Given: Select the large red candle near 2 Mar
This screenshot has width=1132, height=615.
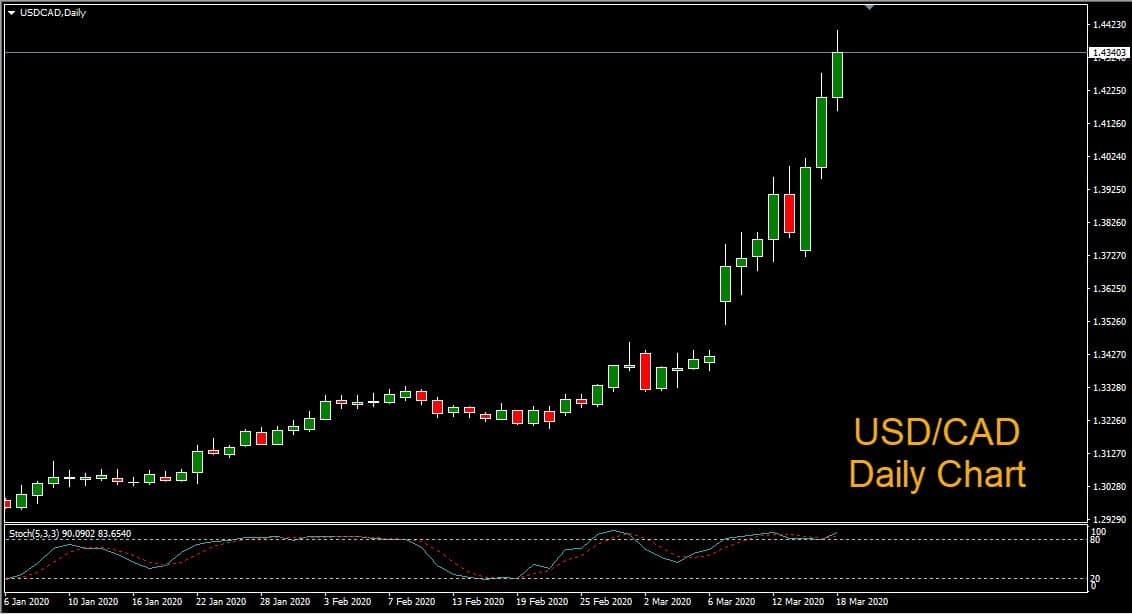Looking at the screenshot, I should point(645,370).
